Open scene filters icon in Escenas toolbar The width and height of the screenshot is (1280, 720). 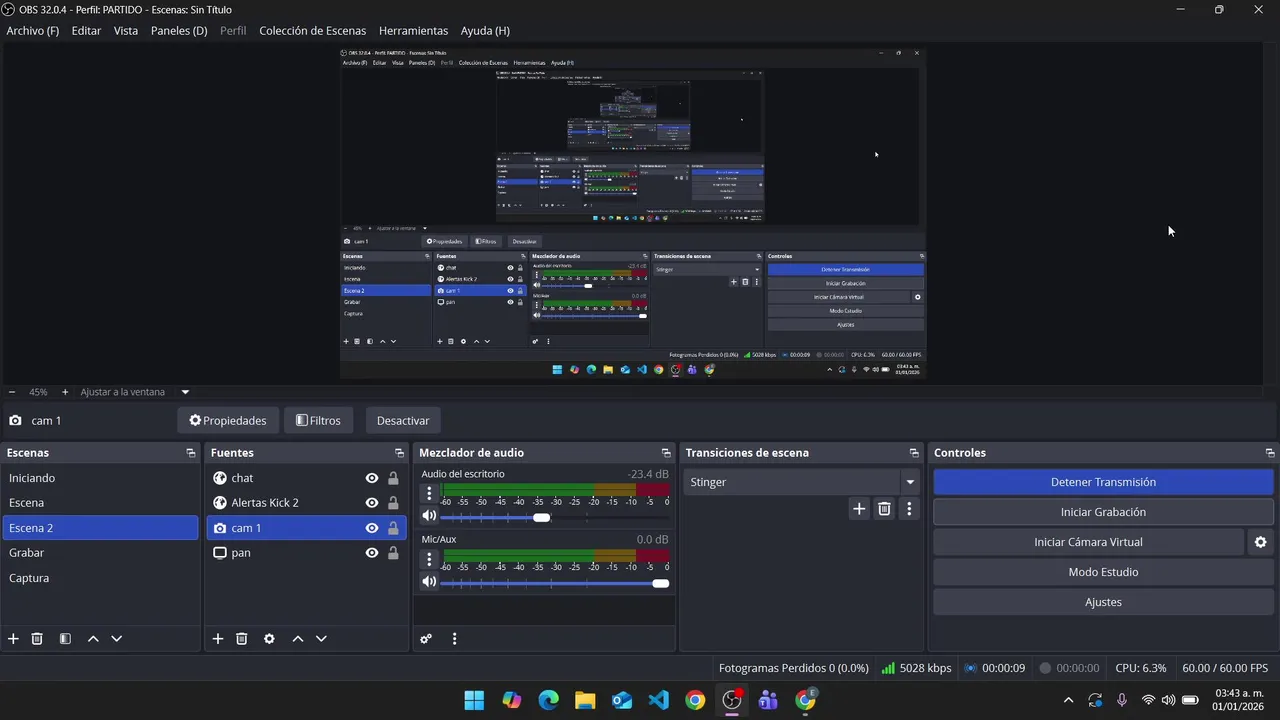[65, 639]
